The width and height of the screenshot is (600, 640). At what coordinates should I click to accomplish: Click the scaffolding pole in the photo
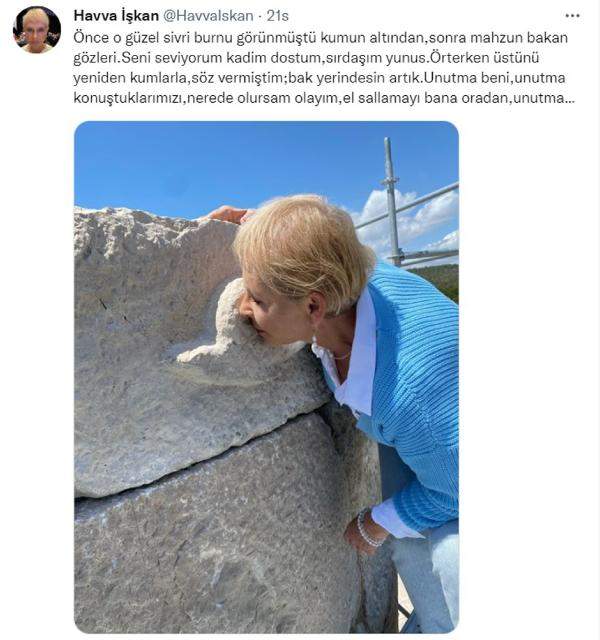click(392, 202)
